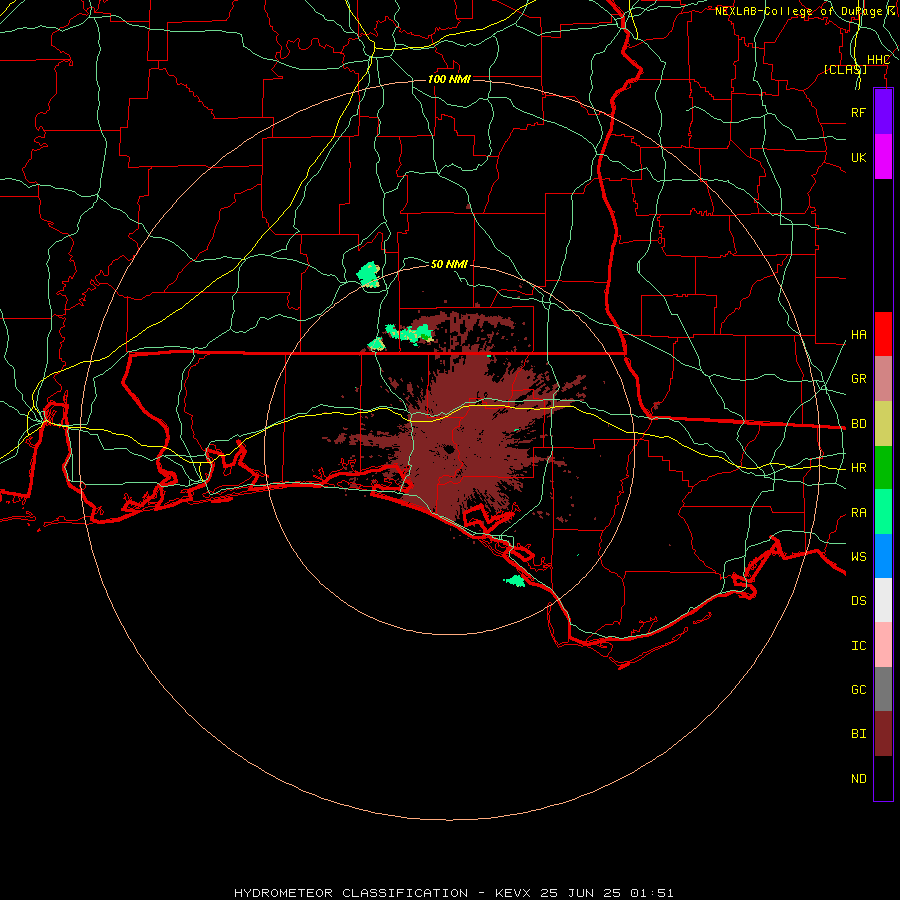Click the purple RF legend color swatch
The image size is (900, 900).
coord(883,112)
